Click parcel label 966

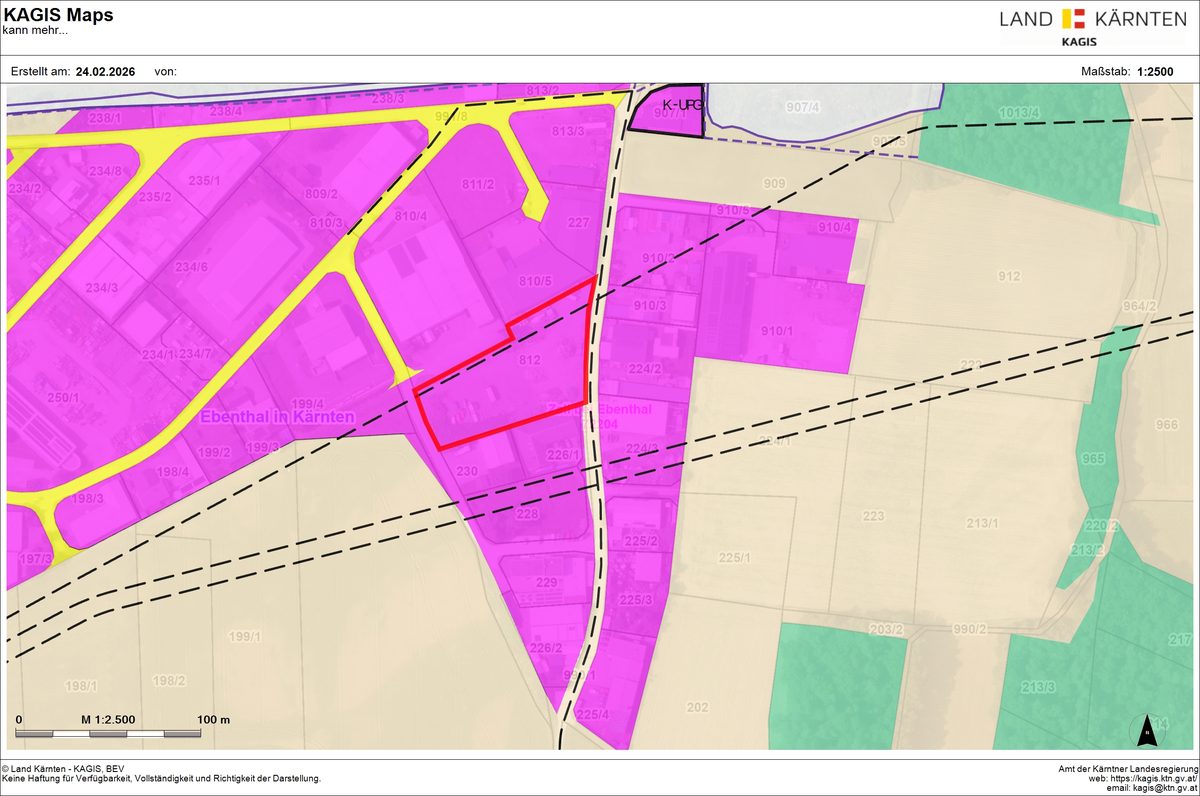pyautogui.click(x=1166, y=425)
